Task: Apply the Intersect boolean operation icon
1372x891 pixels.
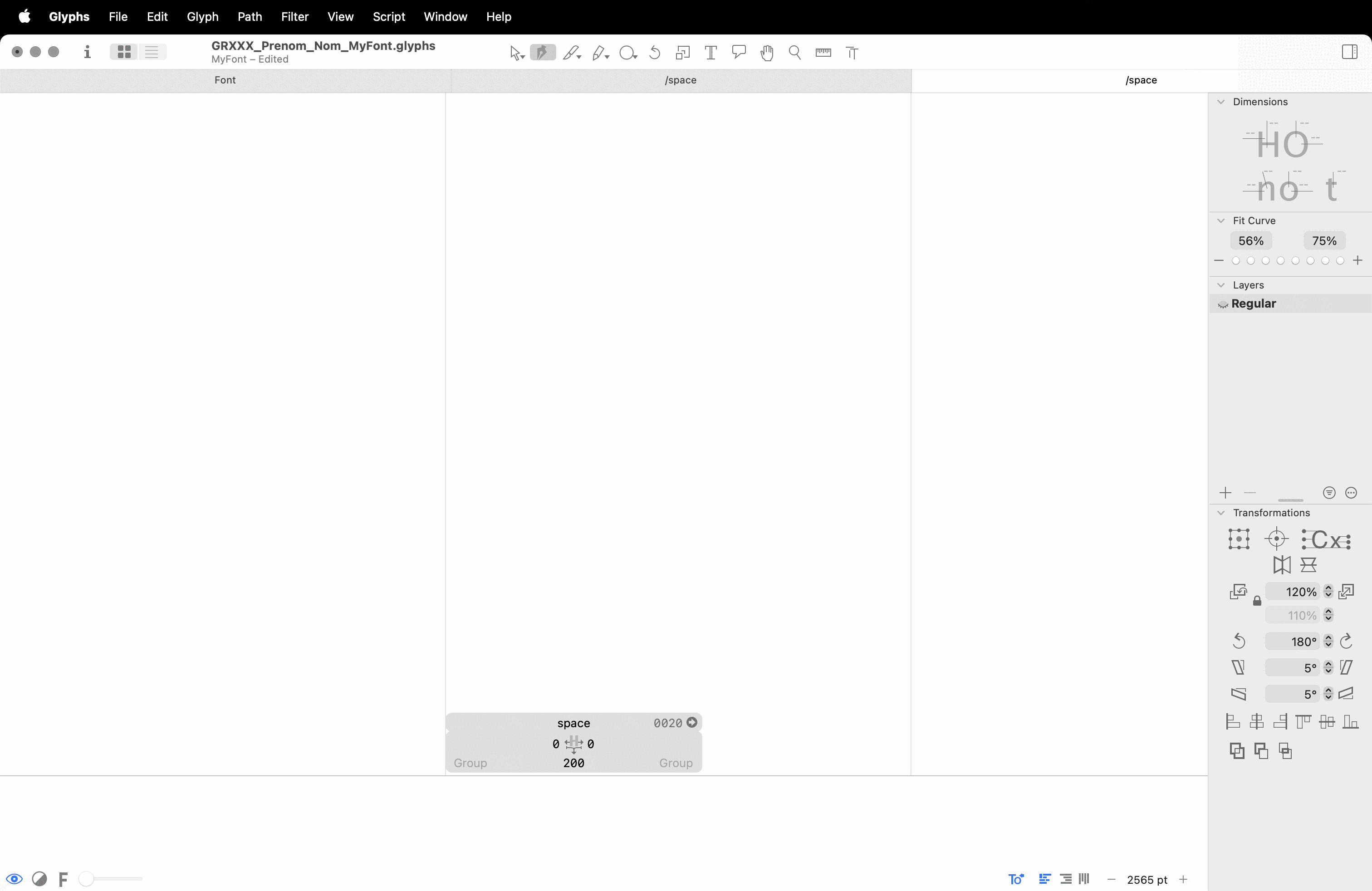Action: coord(1285,751)
